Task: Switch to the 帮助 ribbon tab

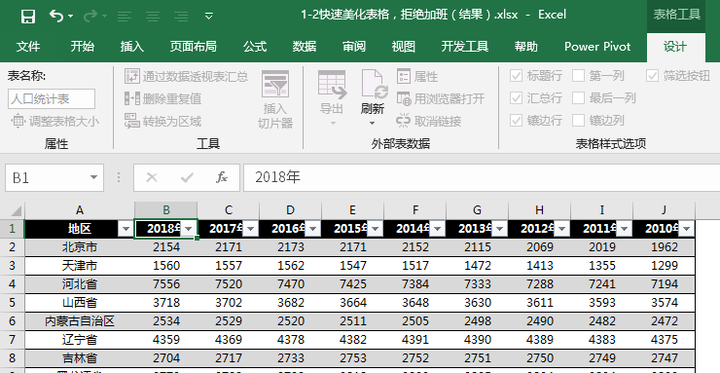Action: click(x=526, y=46)
